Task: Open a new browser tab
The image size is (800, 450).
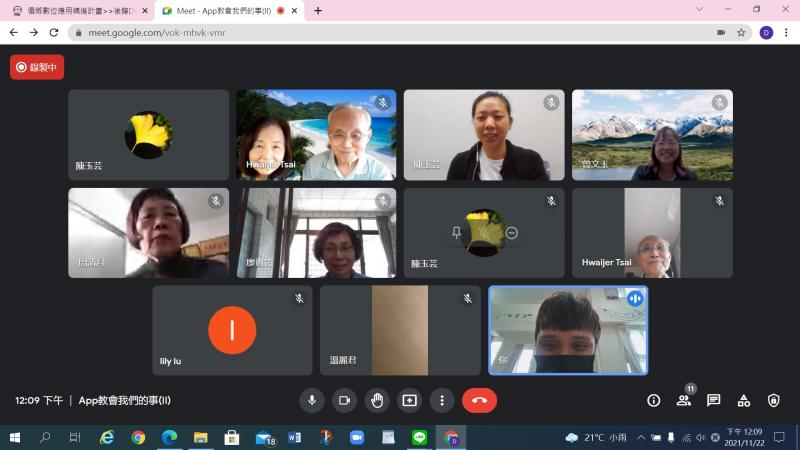Action: [x=318, y=11]
